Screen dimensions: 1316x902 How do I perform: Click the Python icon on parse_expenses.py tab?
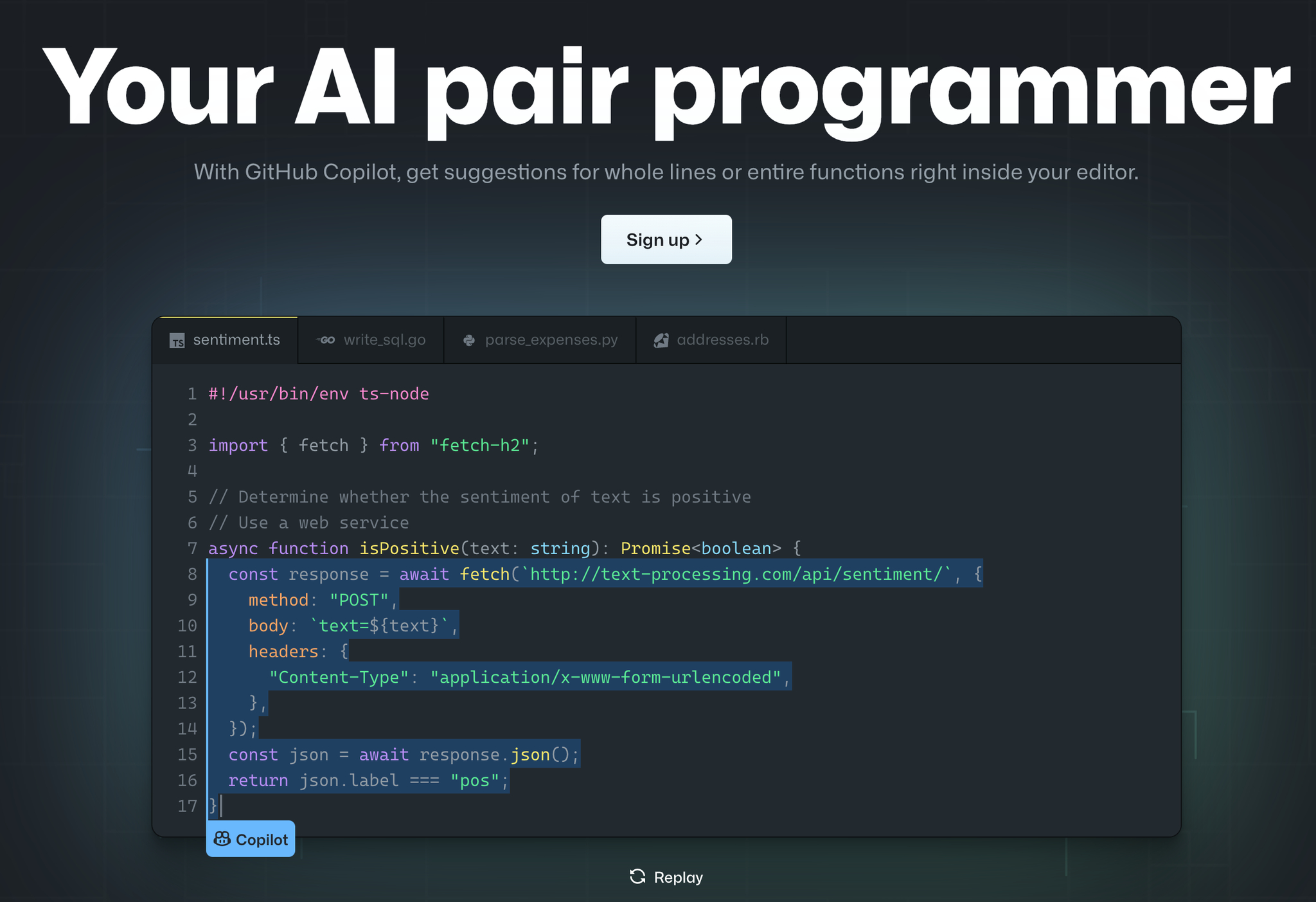click(x=469, y=340)
